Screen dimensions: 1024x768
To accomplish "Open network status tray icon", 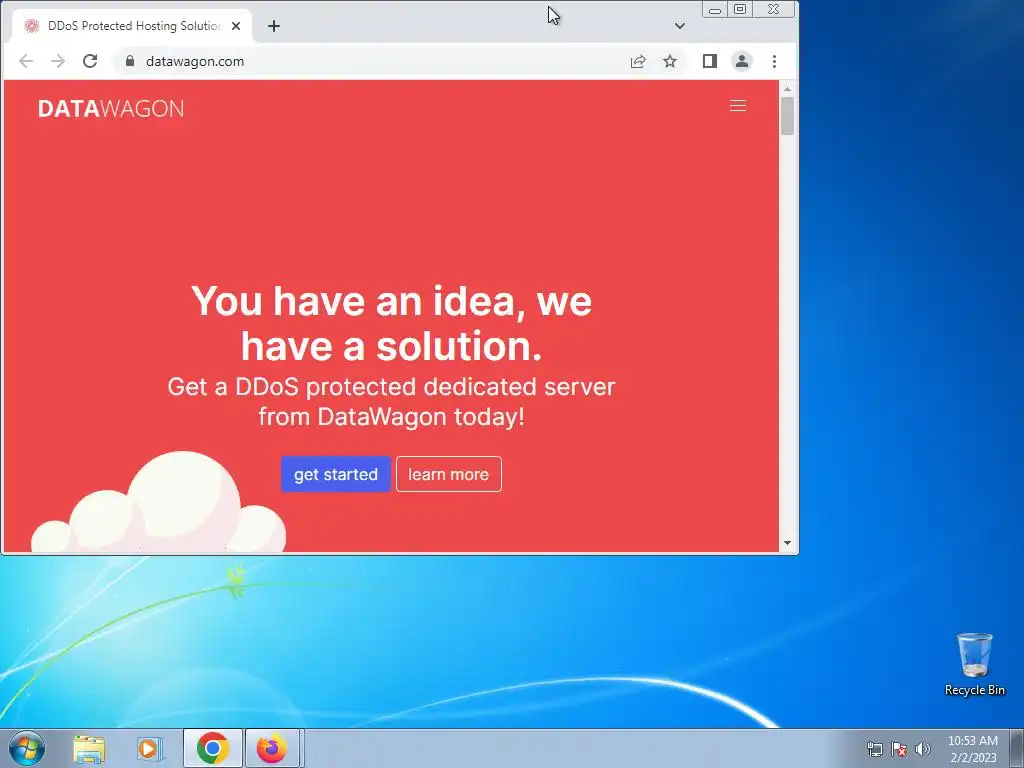I will pyautogui.click(x=874, y=749).
